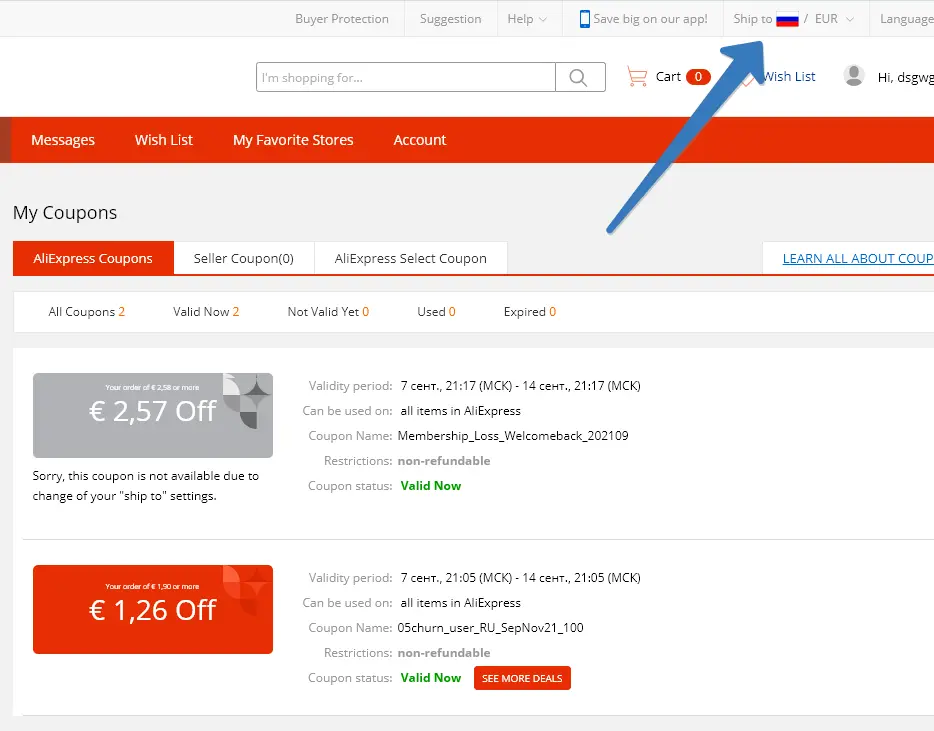Click coupon name Membership_Loss_Welcomeback_202109
934x731 pixels.
point(513,436)
